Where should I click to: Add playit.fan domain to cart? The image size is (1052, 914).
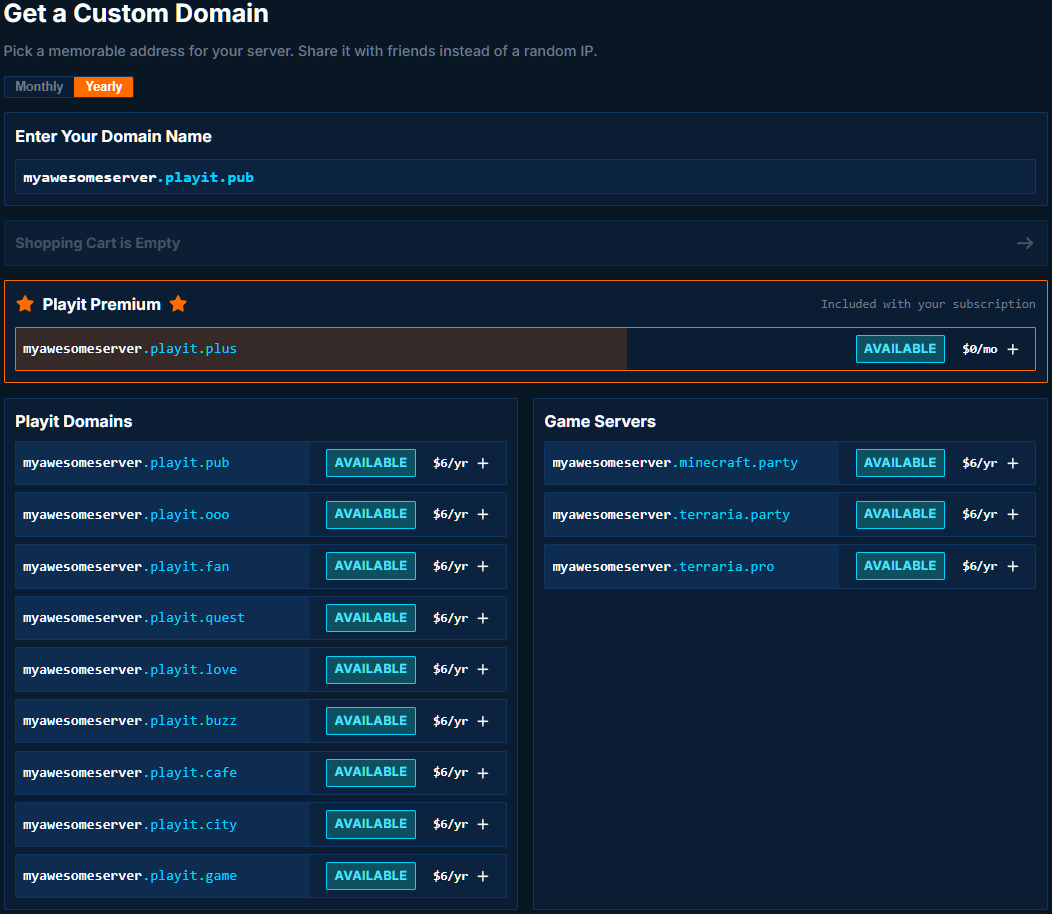483,566
